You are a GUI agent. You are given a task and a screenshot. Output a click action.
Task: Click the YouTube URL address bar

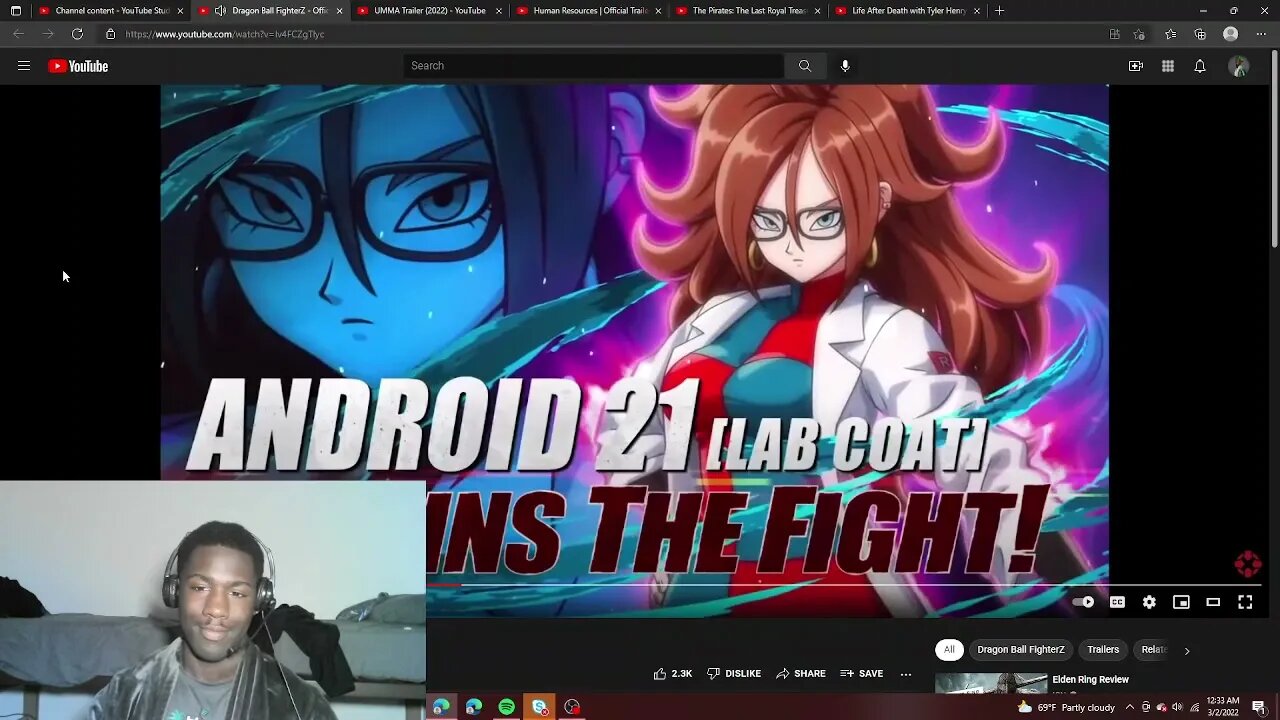[600, 34]
